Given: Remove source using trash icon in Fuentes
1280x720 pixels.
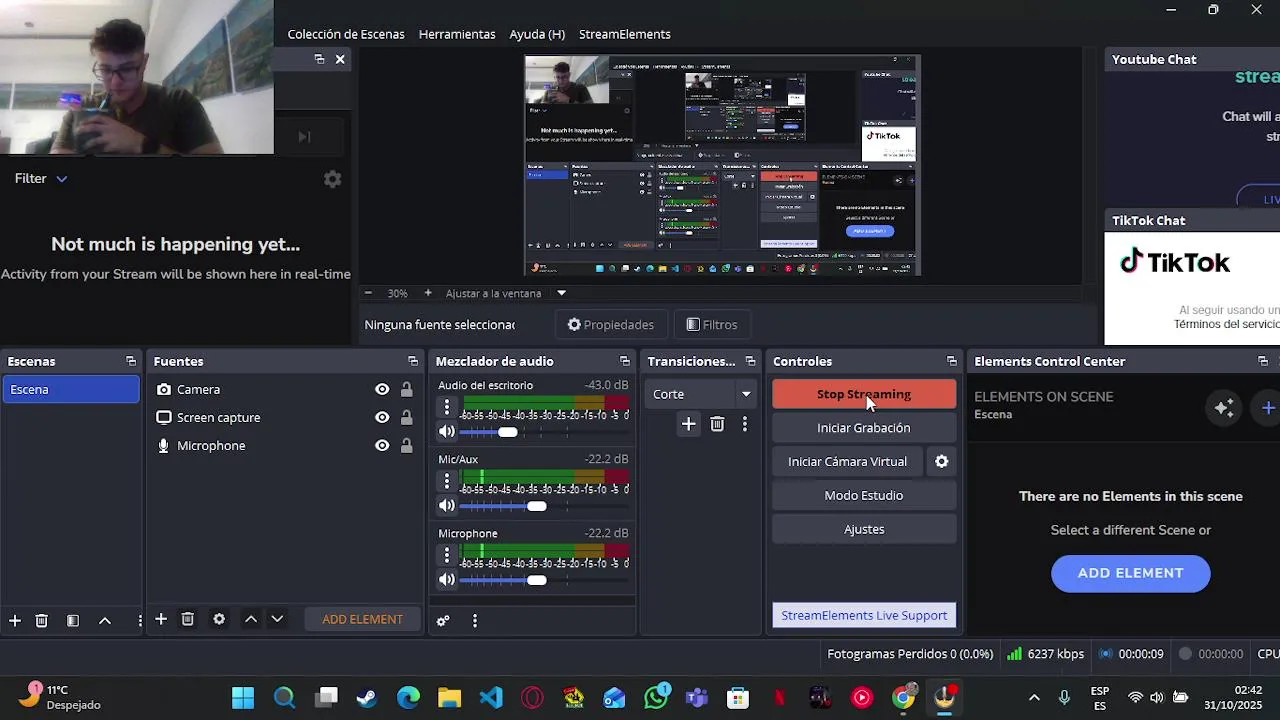Looking at the screenshot, I should point(187,620).
